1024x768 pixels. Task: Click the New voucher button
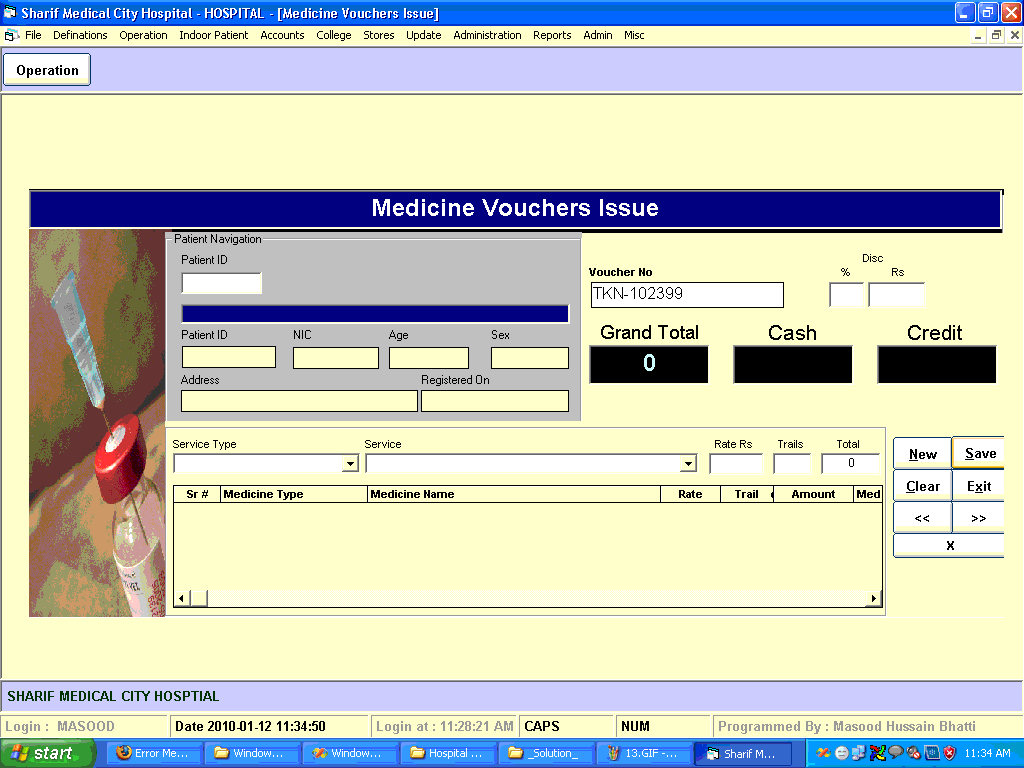(922, 454)
